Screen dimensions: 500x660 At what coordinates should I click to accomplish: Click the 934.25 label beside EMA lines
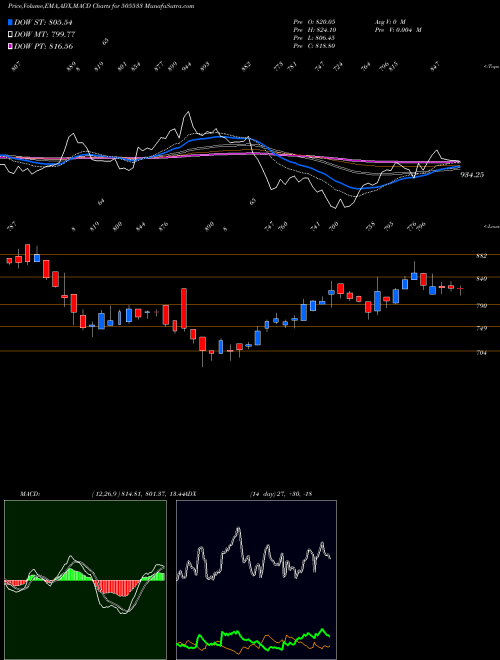pyautogui.click(x=472, y=175)
